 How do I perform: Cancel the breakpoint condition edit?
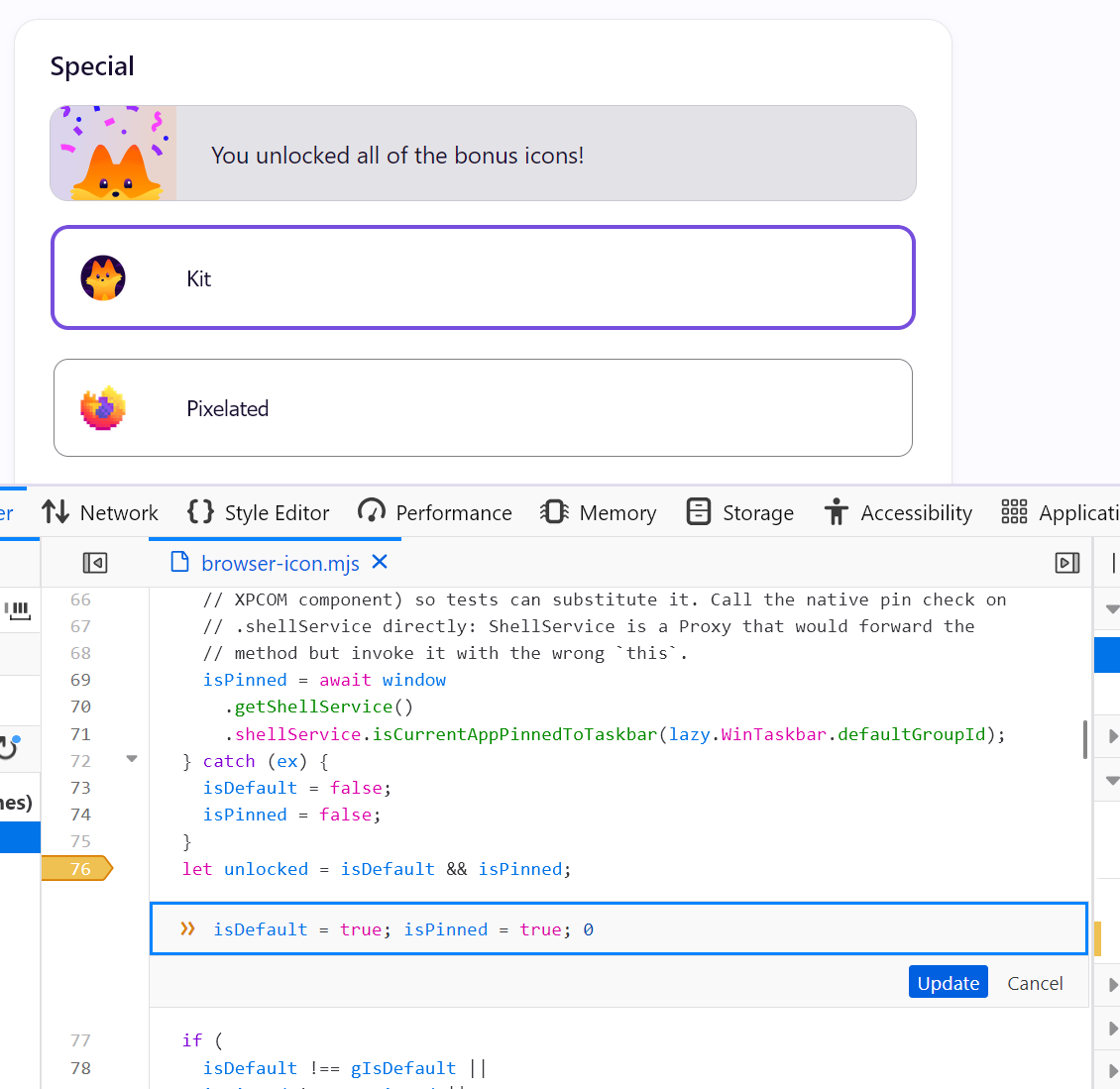(1035, 983)
